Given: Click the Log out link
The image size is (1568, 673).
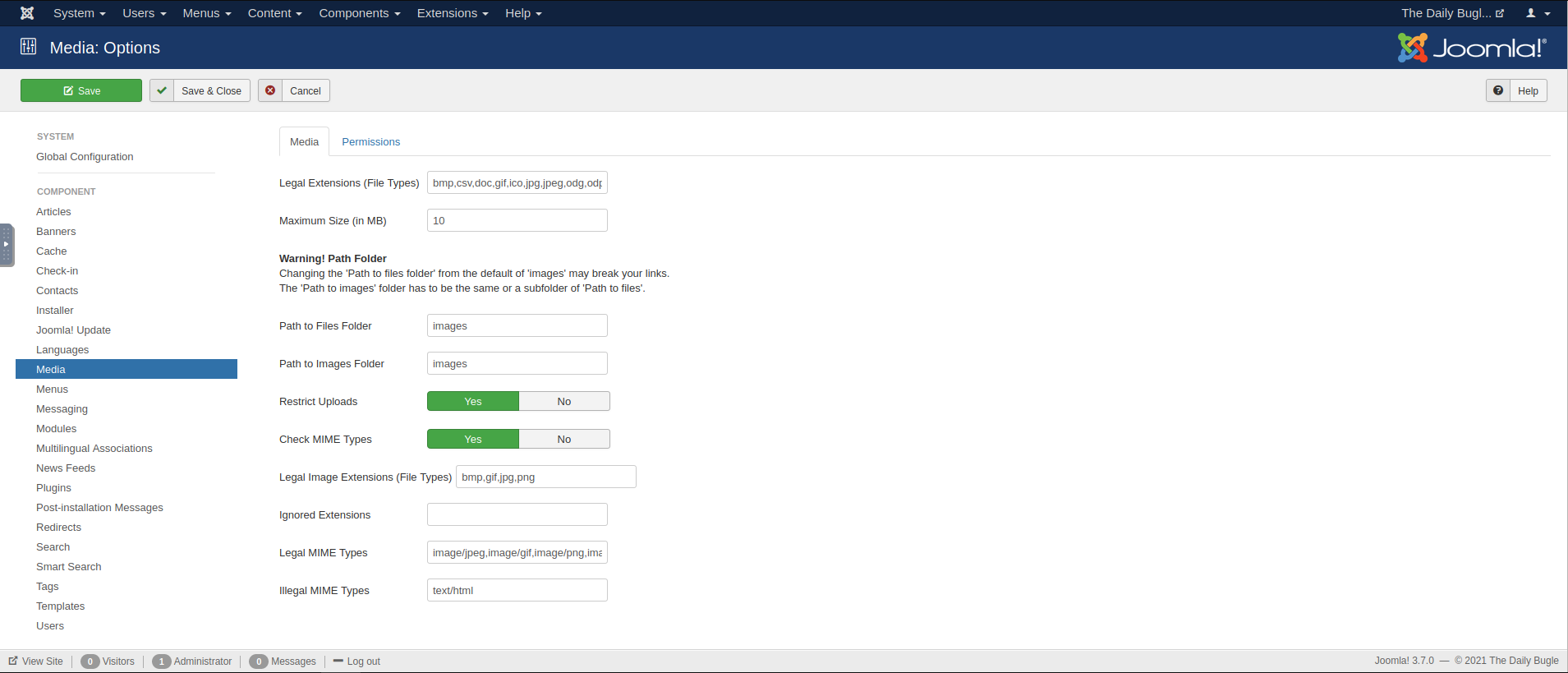Looking at the screenshot, I should (x=356, y=661).
